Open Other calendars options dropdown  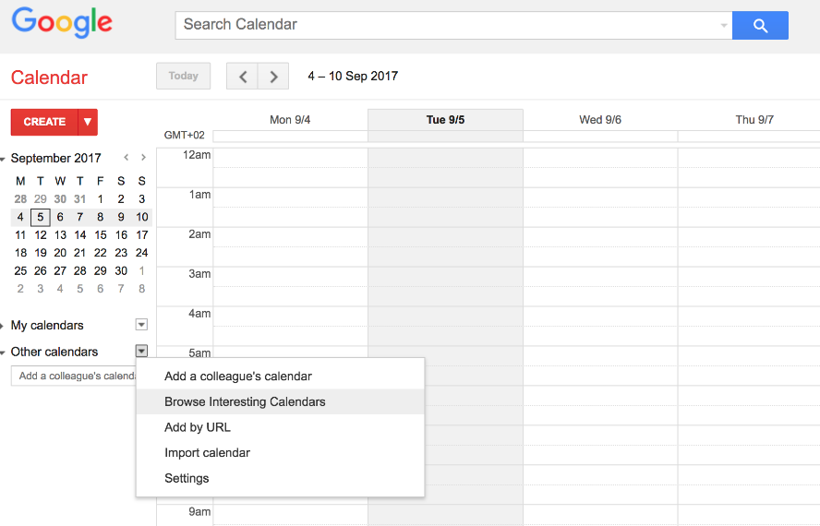point(142,351)
